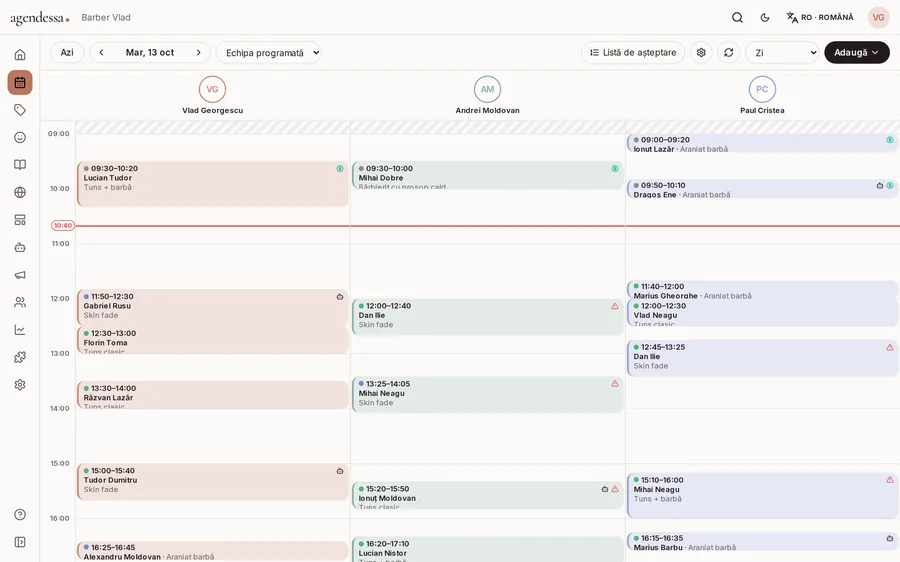Select Paul Cristea staff avatar
This screenshot has width=900, height=562.
[x=762, y=90]
